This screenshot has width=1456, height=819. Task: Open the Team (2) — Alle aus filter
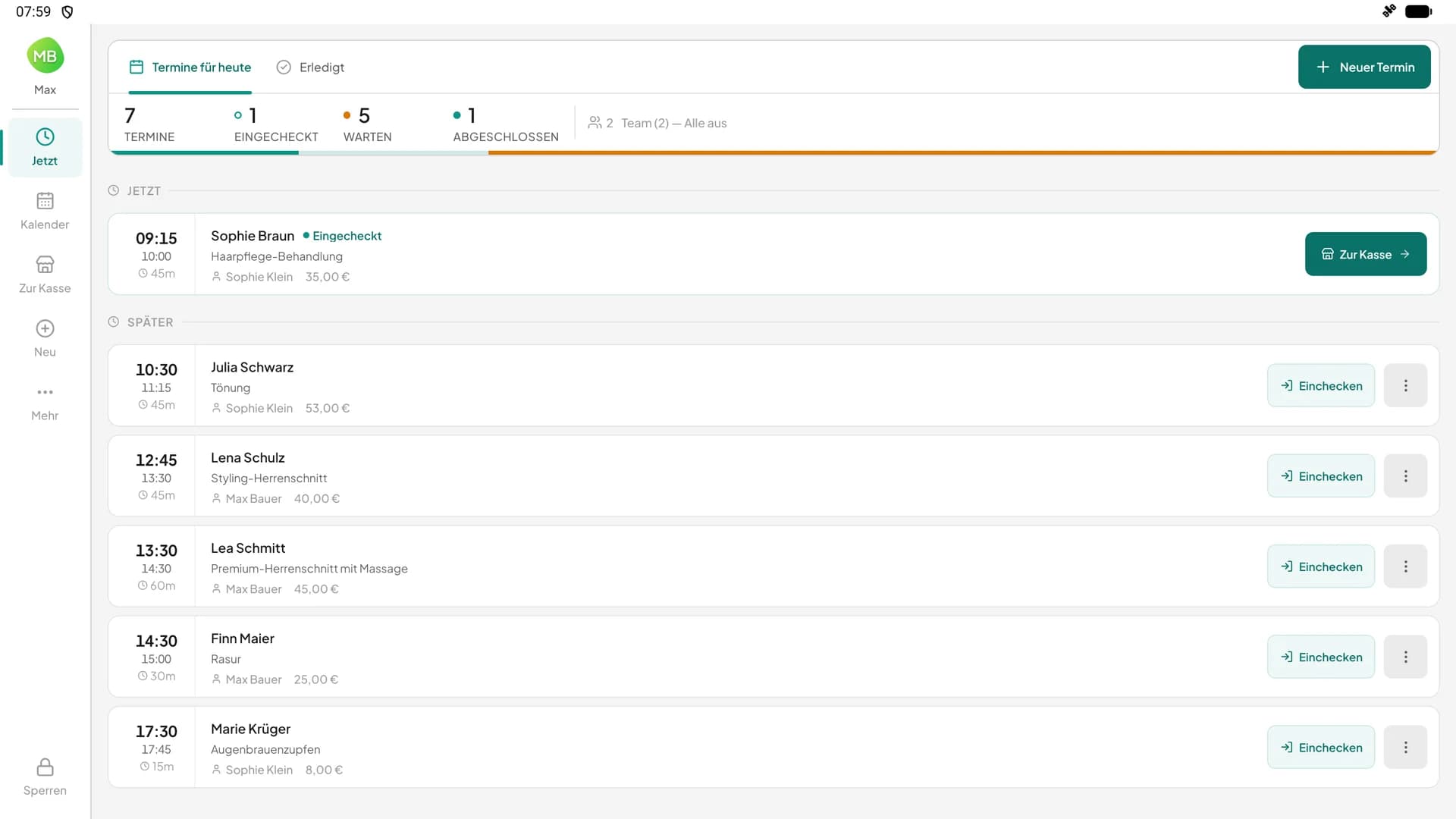[x=657, y=123]
